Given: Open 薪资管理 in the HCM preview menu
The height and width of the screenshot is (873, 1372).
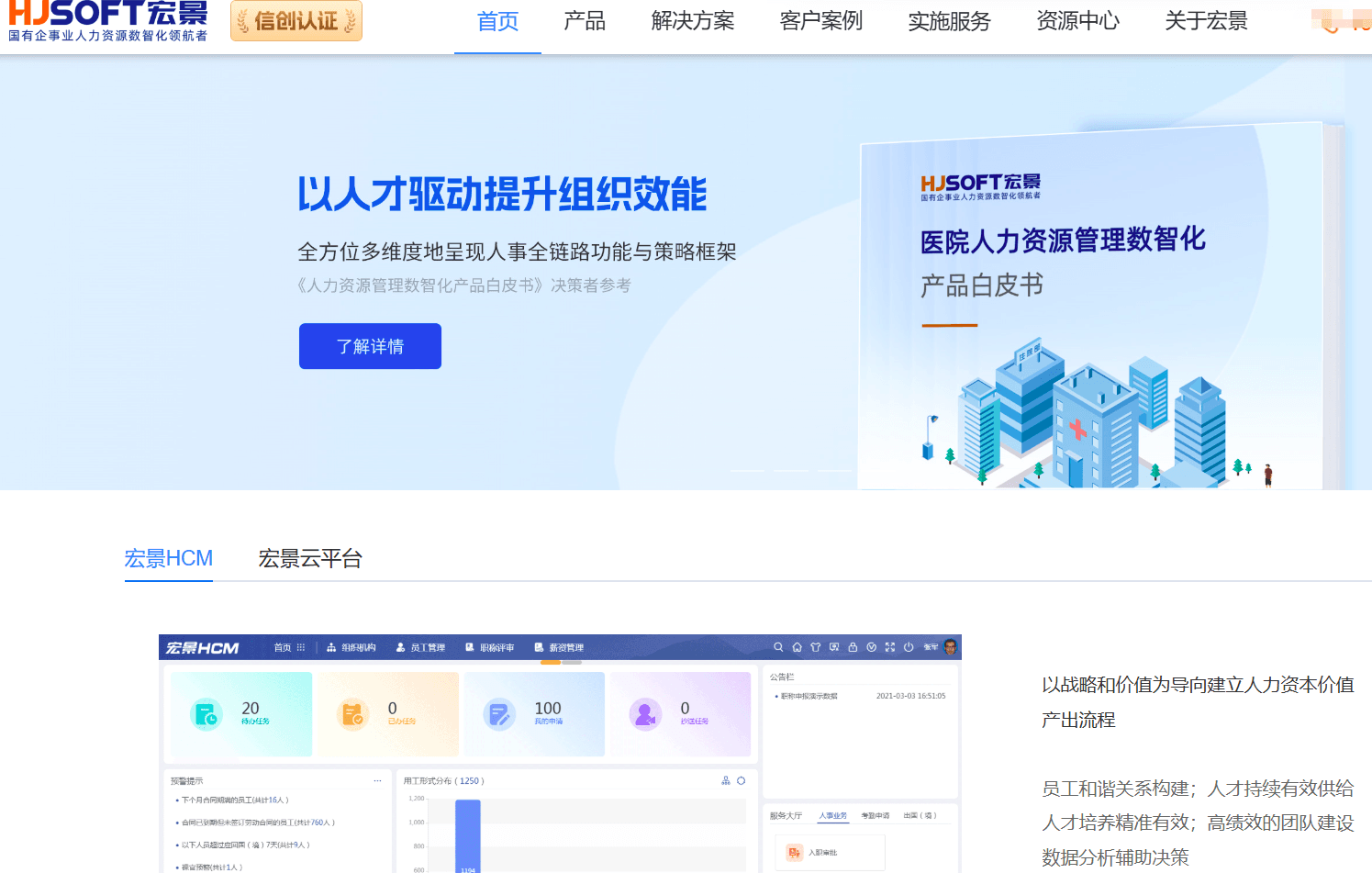Looking at the screenshot, I should point(559,647).
